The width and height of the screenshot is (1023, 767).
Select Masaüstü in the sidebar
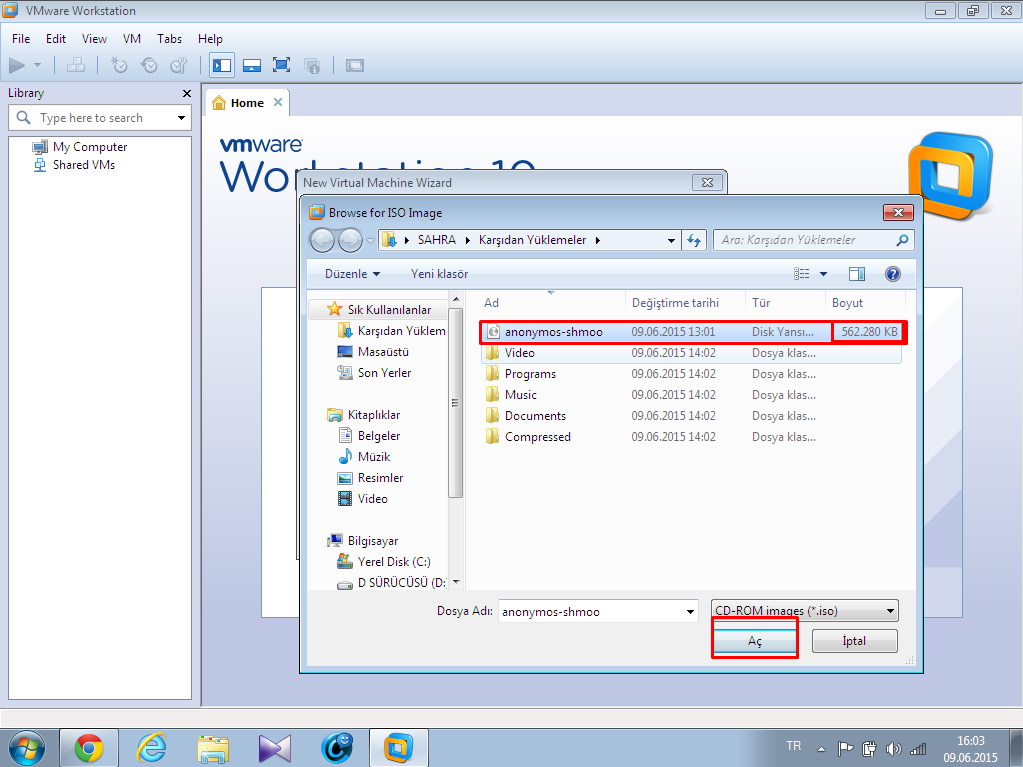tap(373, 352)
